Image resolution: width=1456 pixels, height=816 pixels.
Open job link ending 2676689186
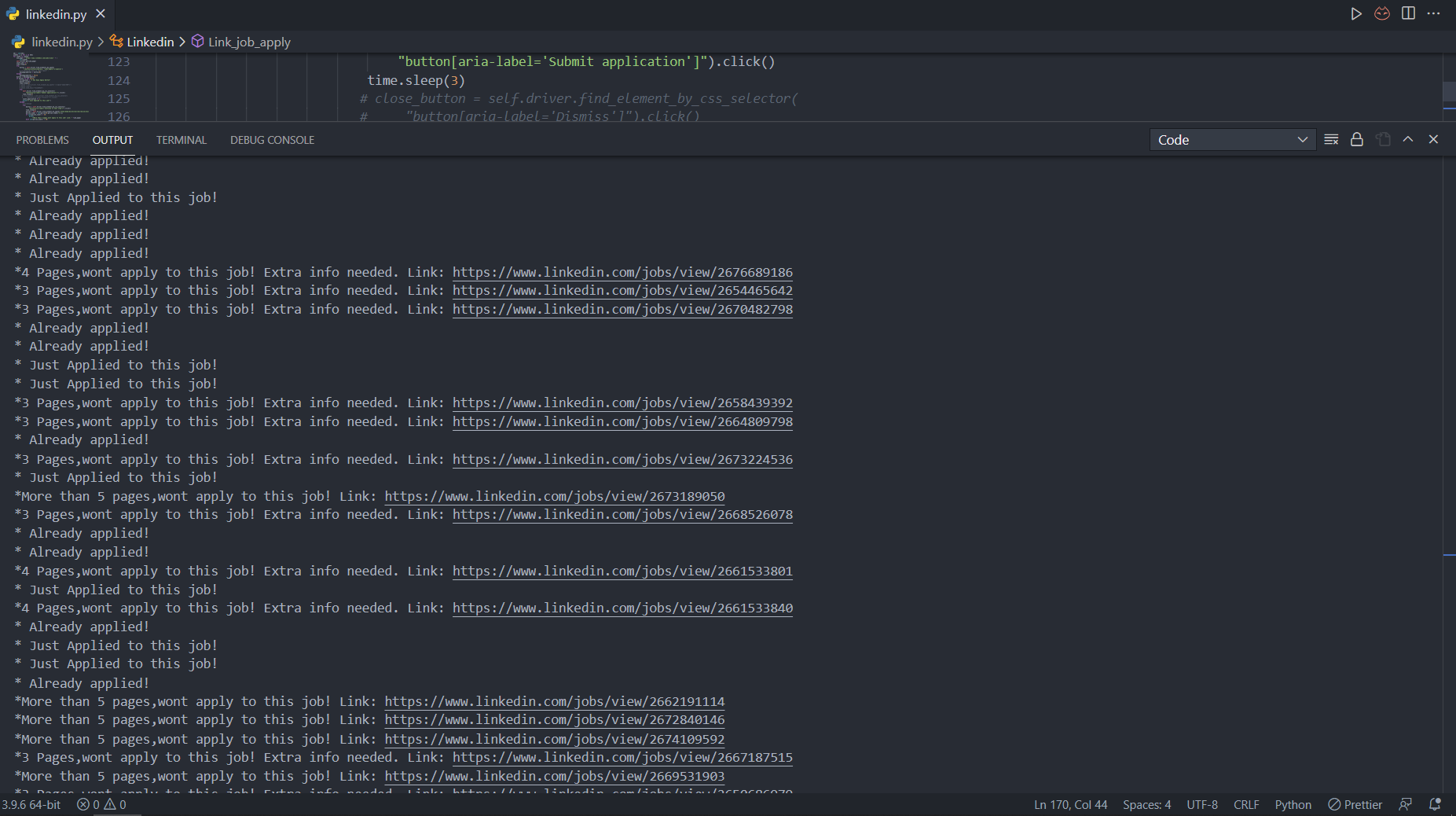point(622,272)
